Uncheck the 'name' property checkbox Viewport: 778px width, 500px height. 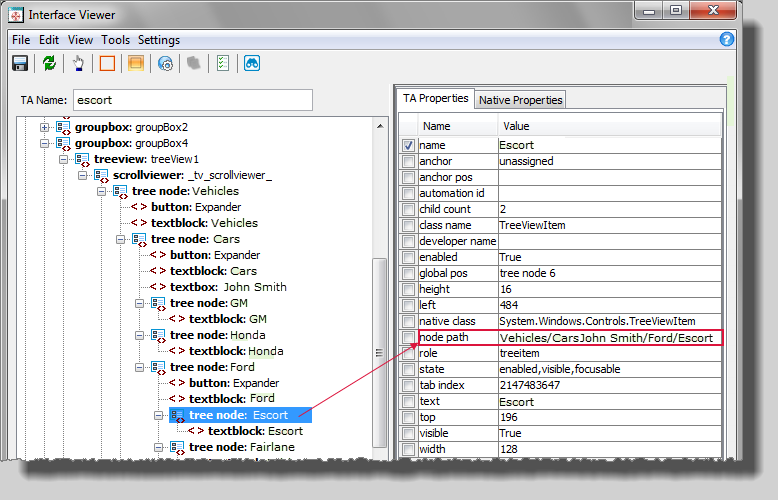coord(408,145)
